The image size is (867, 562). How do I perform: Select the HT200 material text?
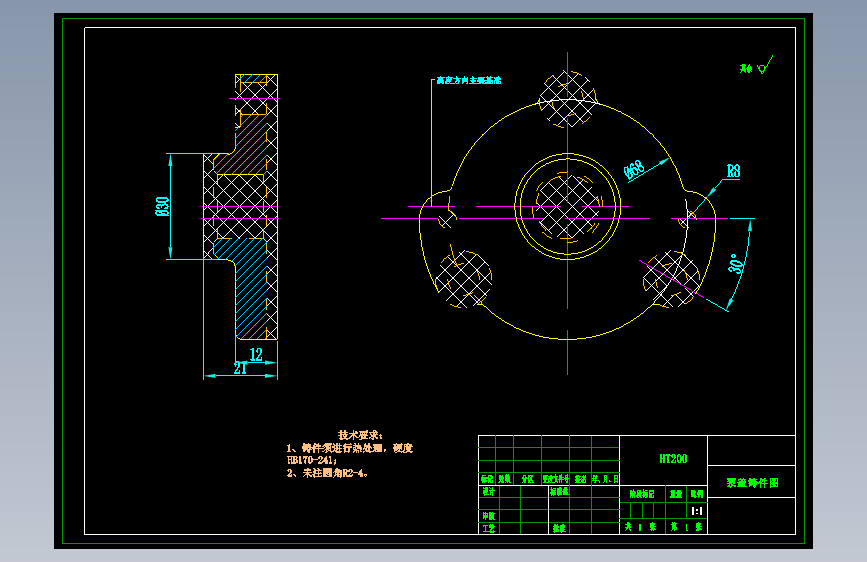(673, 459)
